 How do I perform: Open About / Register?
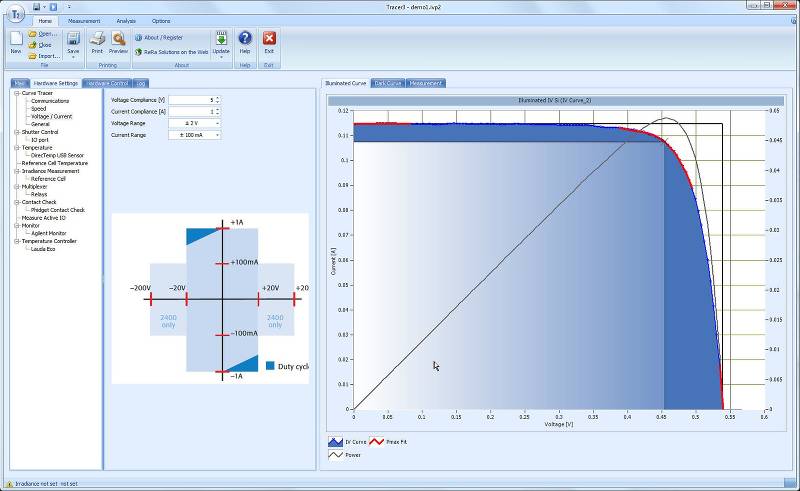159,37
